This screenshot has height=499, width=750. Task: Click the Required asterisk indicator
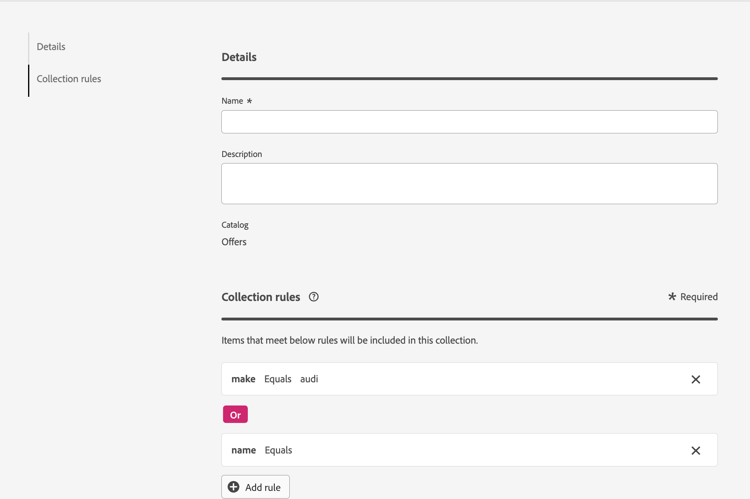tap(672, 296)
